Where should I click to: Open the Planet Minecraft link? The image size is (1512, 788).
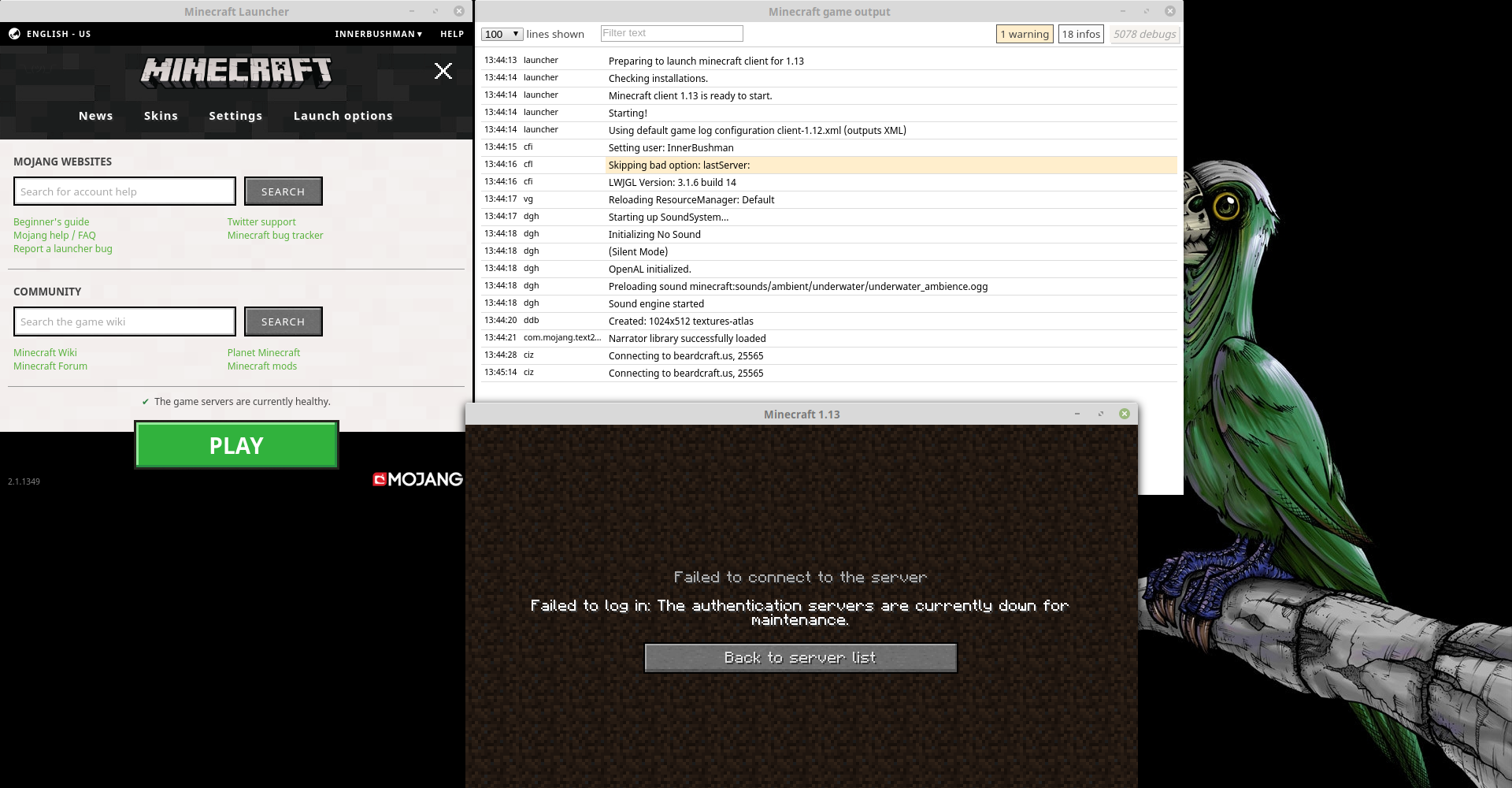[264, 353]
